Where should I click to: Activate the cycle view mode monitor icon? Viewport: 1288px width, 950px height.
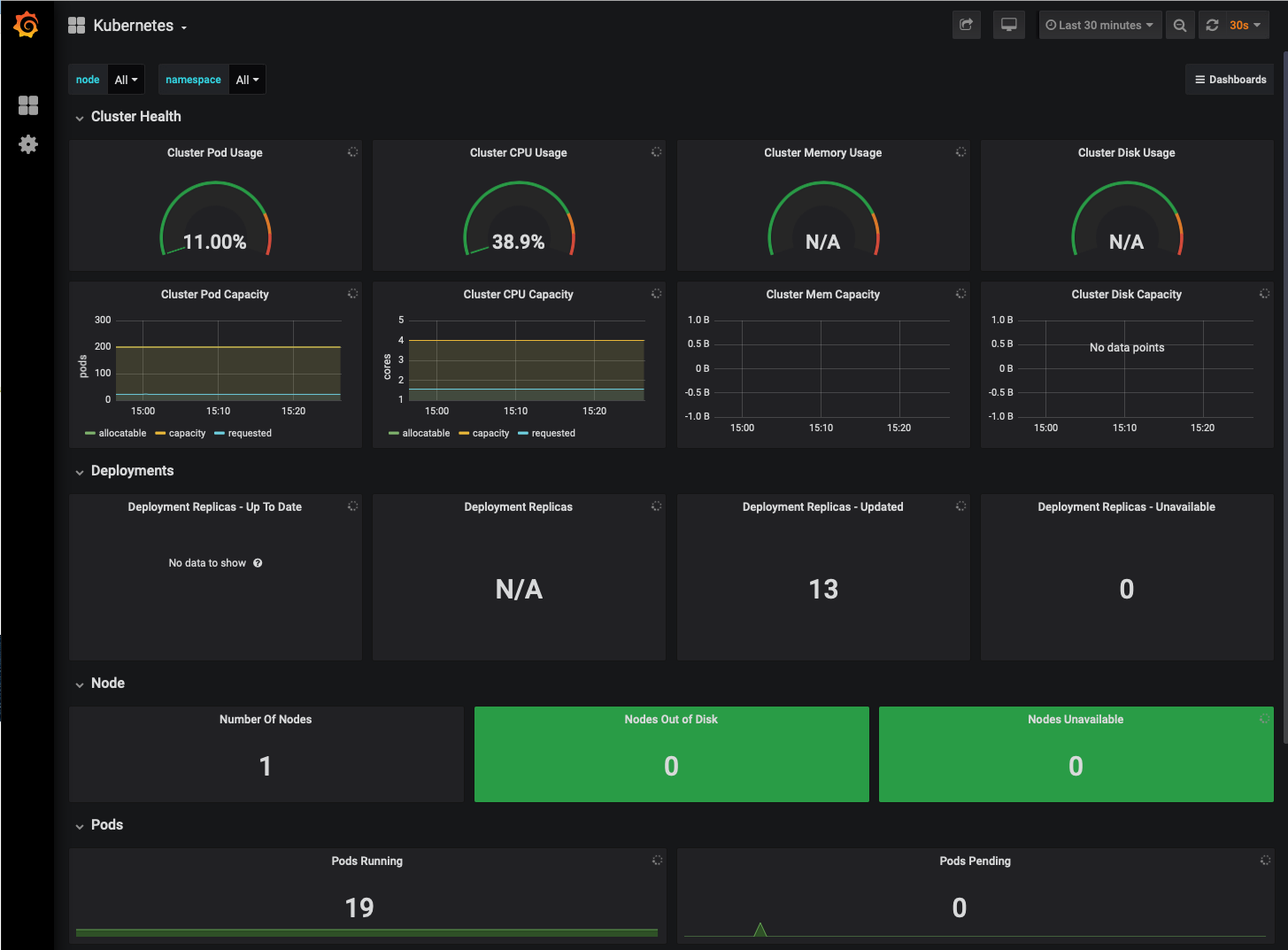tap(1008, 26)
